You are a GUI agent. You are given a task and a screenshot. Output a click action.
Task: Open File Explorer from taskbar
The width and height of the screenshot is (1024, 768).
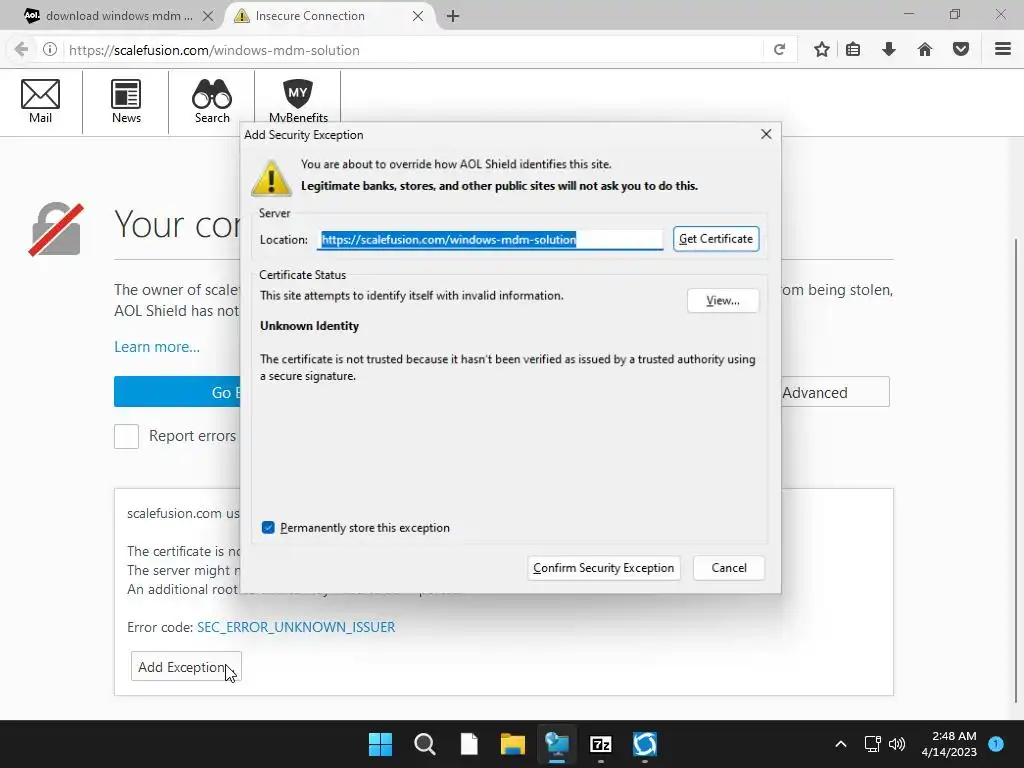coord(513,744)
